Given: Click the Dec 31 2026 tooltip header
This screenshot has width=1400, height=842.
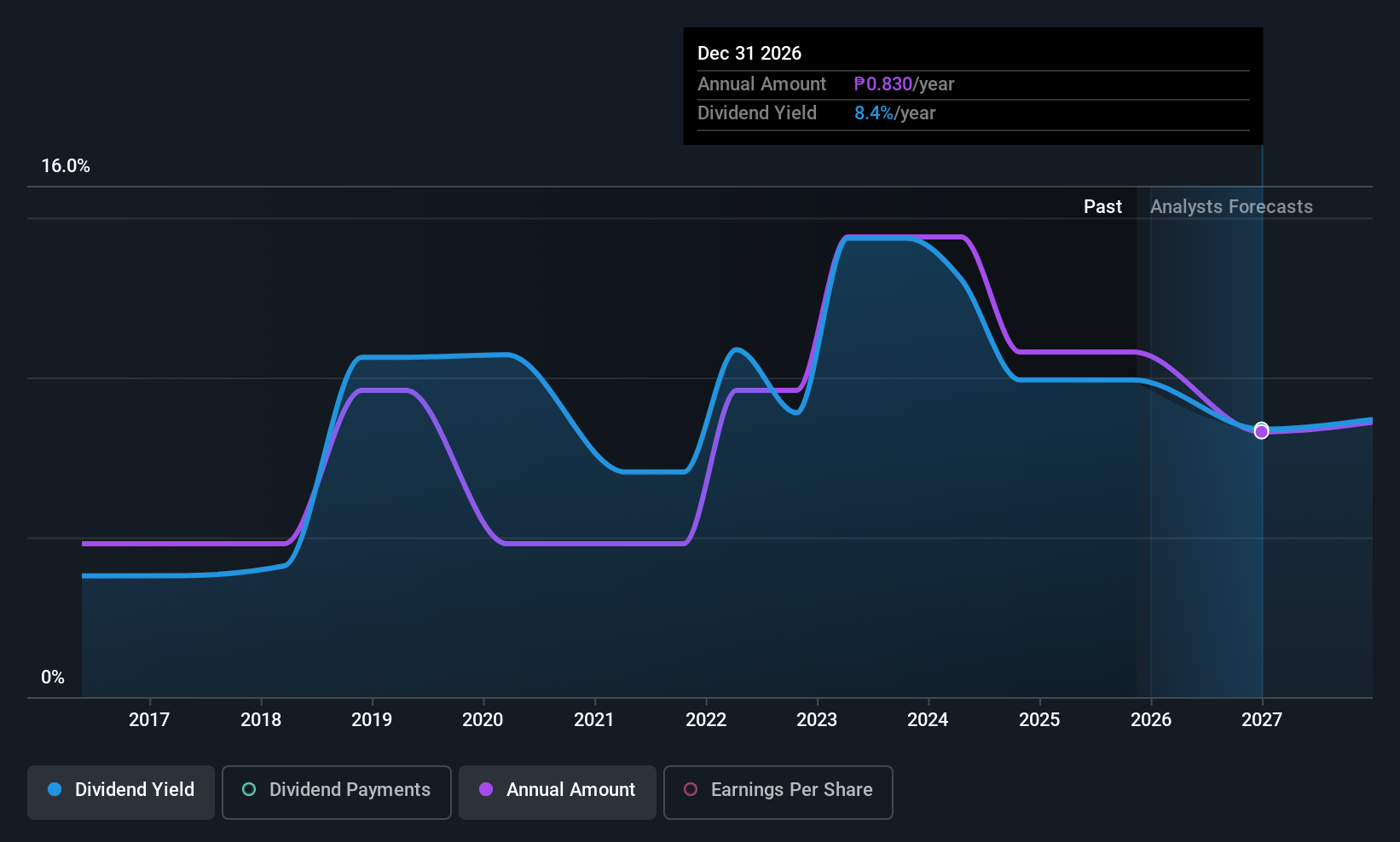Looking at the screenshot, I should [749, 53].
